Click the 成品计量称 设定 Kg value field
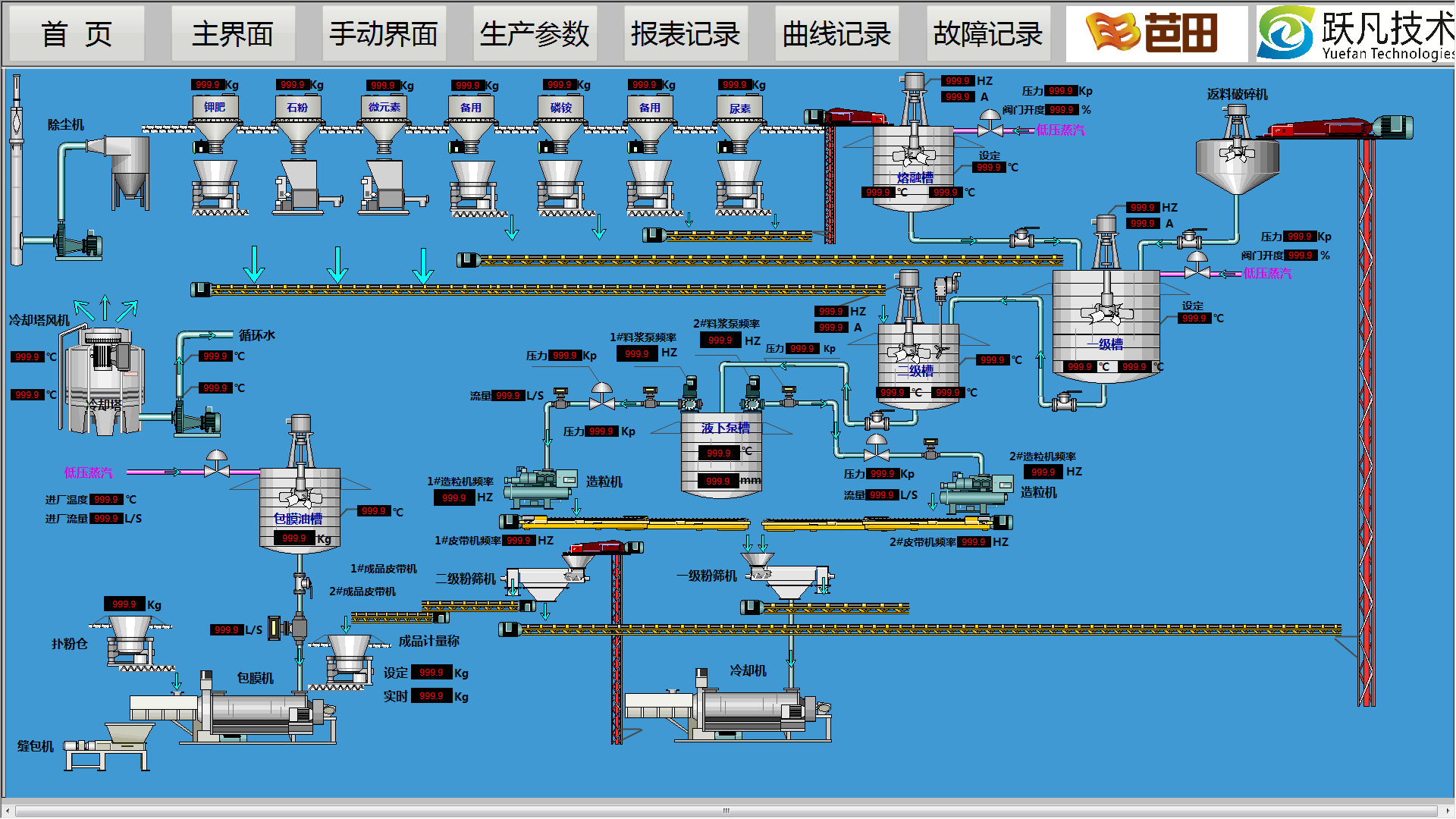 coord(431,673)
